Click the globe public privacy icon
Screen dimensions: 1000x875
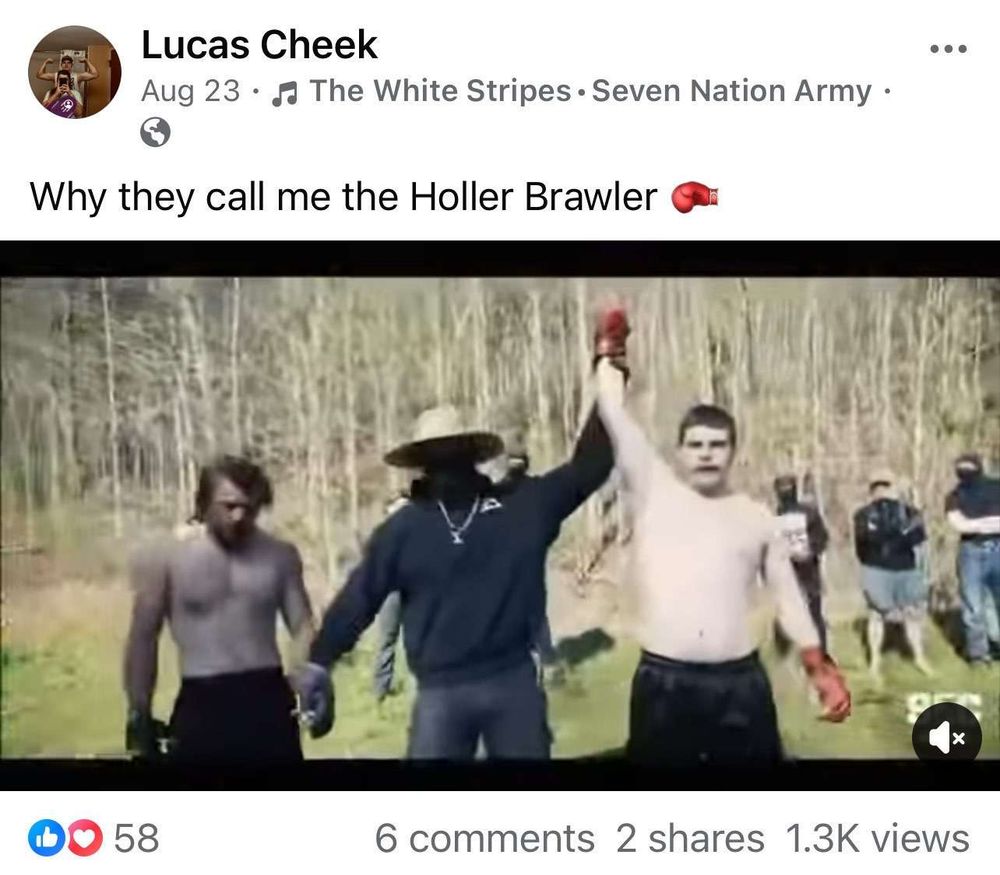[x=155, y=133]
